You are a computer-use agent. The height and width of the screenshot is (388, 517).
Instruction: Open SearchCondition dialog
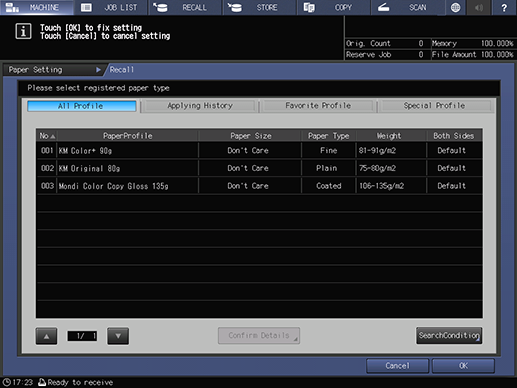(449, 335)
